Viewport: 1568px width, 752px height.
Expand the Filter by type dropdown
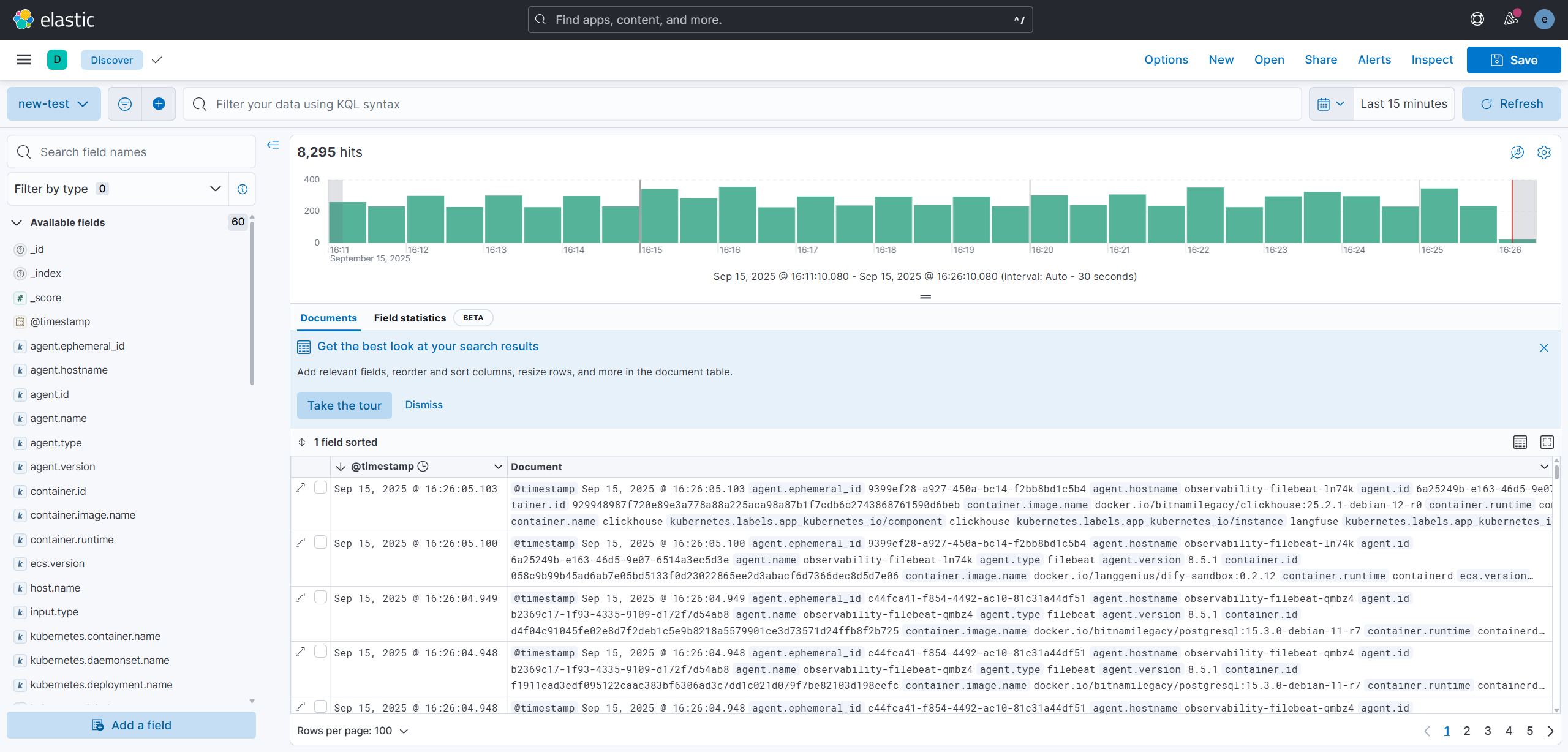coord(118,189)
